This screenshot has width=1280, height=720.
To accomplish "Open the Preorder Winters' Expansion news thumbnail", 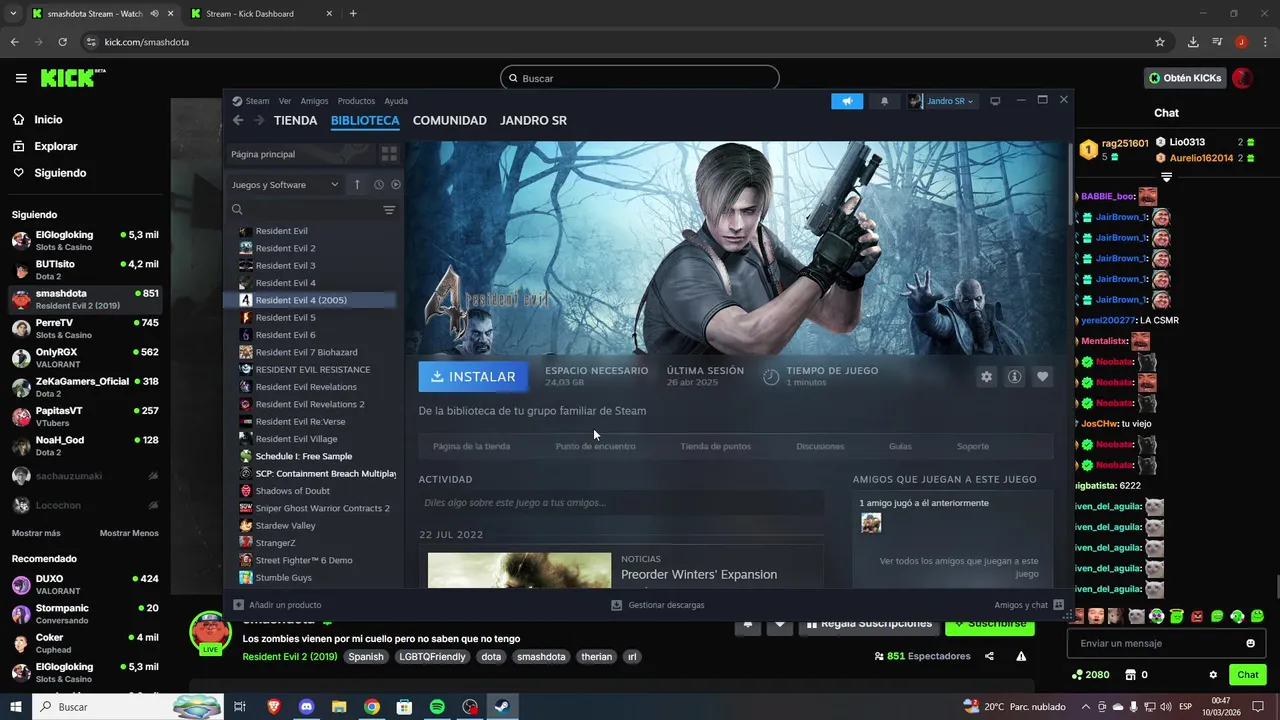I will coord(519,570).
